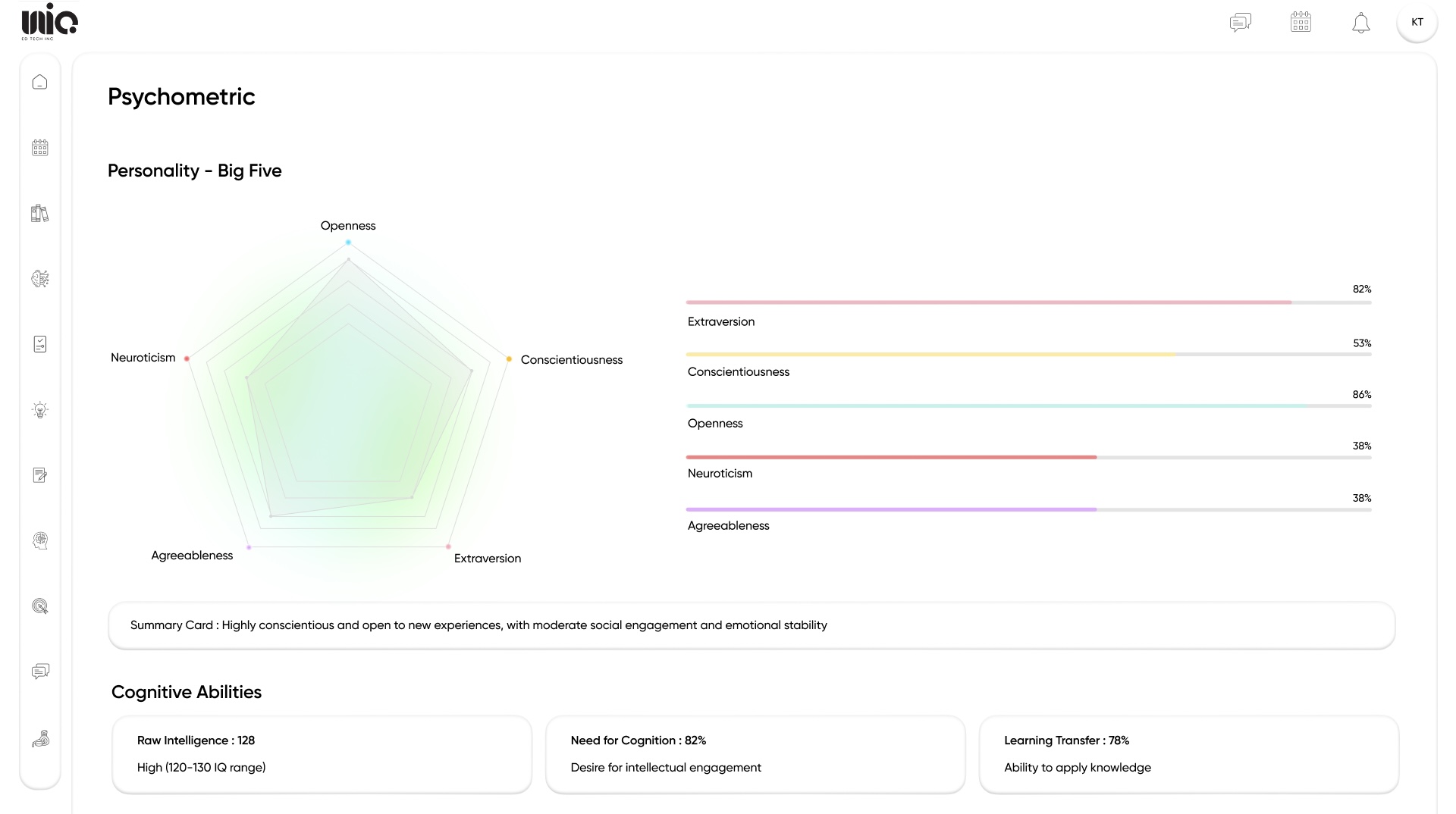Image resolution: width=1456 pixels, height=814 pixels.
Task: Click the Psychometric page heading
Action: (181, 96)
